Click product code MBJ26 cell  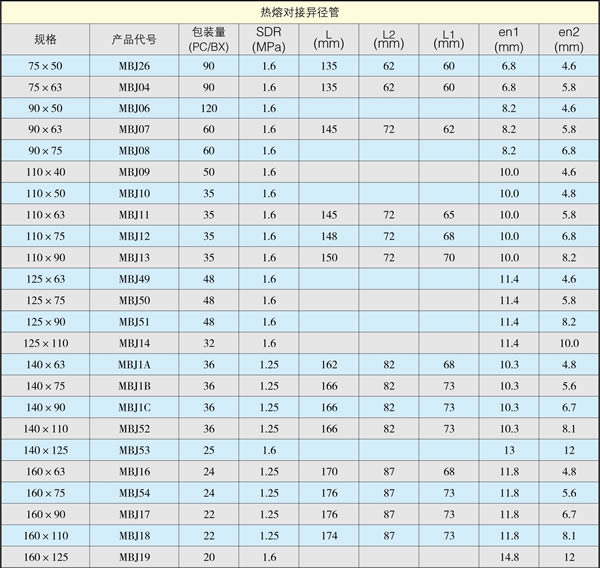(135, 66)
